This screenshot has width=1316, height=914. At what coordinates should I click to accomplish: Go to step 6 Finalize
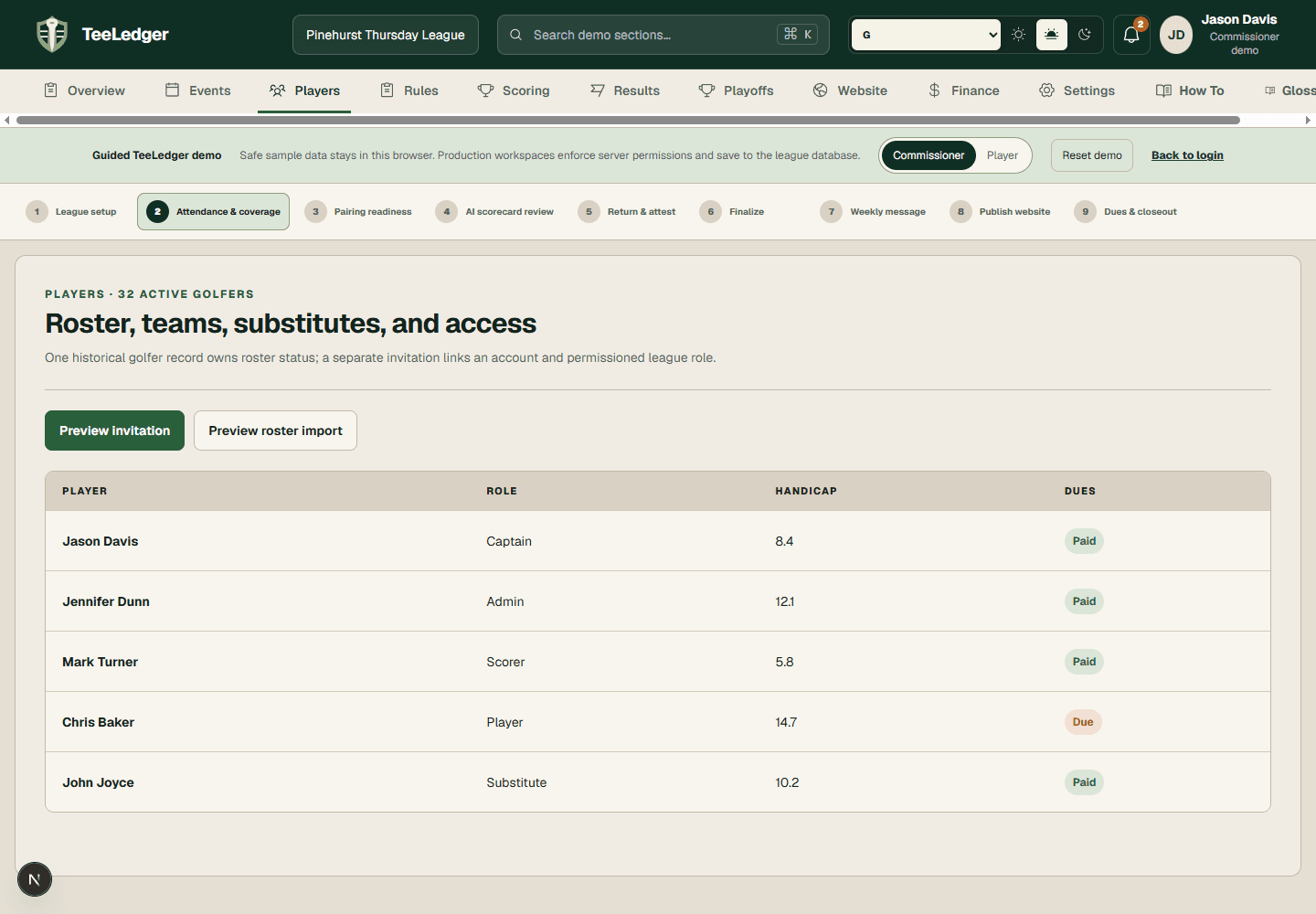tap(732, 211)
